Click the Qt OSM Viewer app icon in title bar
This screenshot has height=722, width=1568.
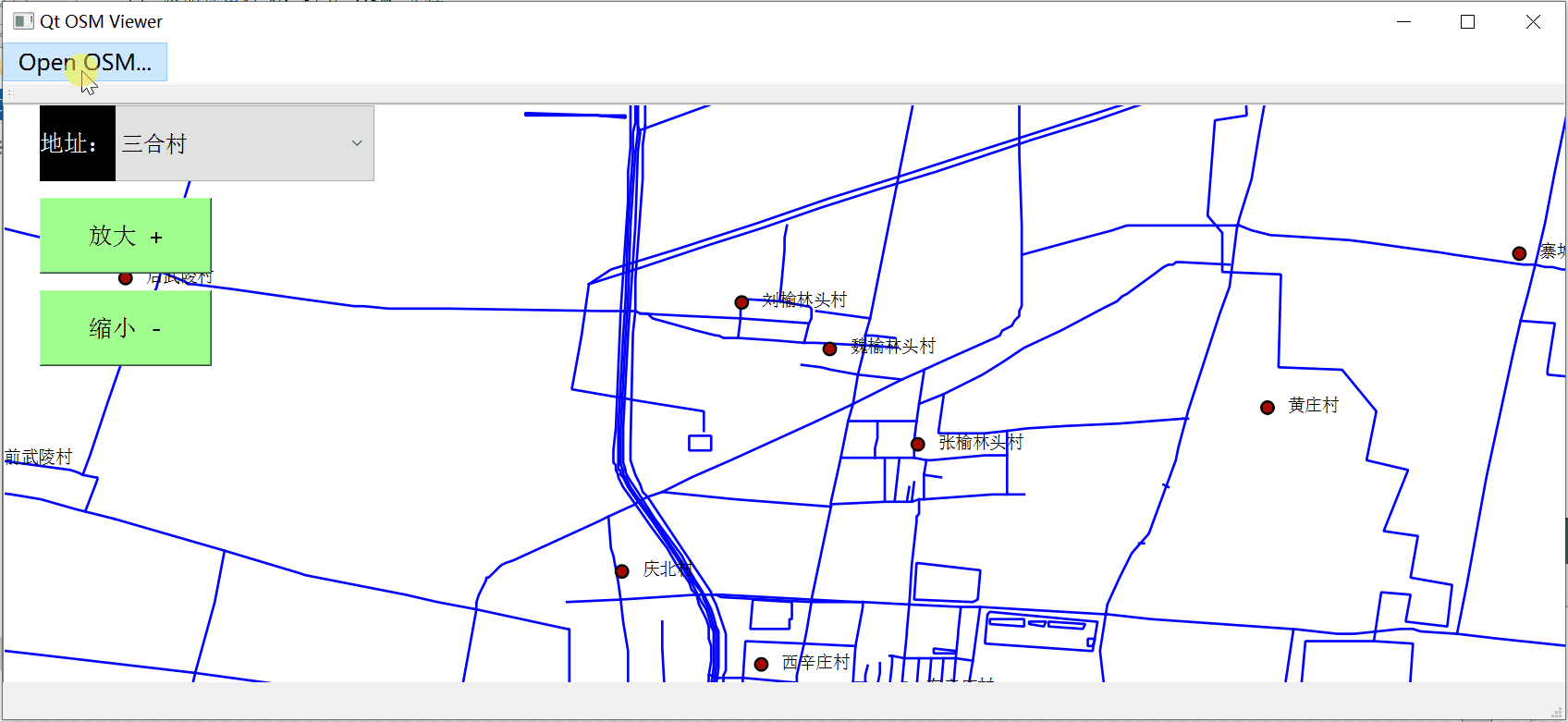23,21
